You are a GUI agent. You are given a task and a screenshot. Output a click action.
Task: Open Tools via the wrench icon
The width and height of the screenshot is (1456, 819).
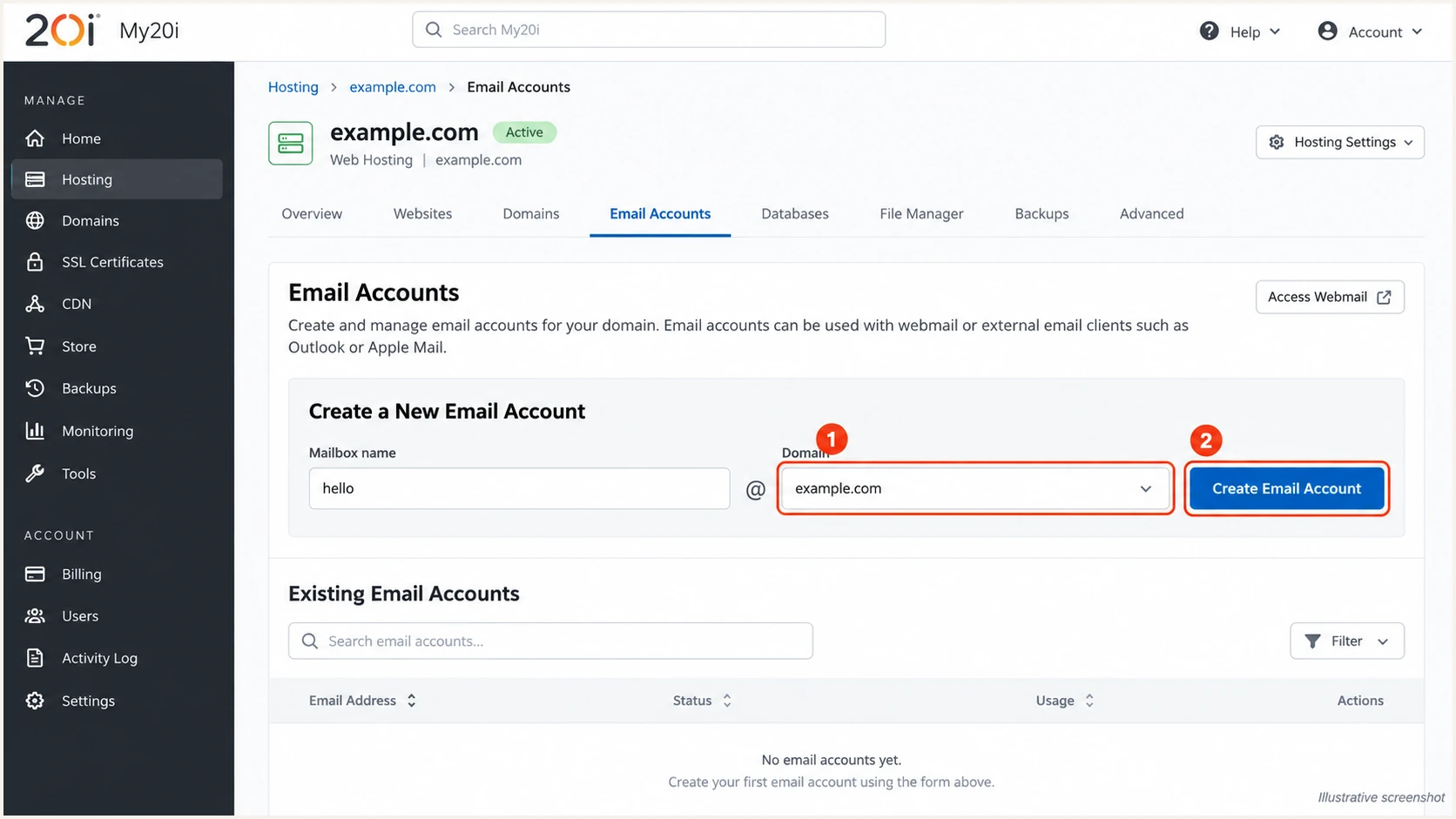pos(35,473)
